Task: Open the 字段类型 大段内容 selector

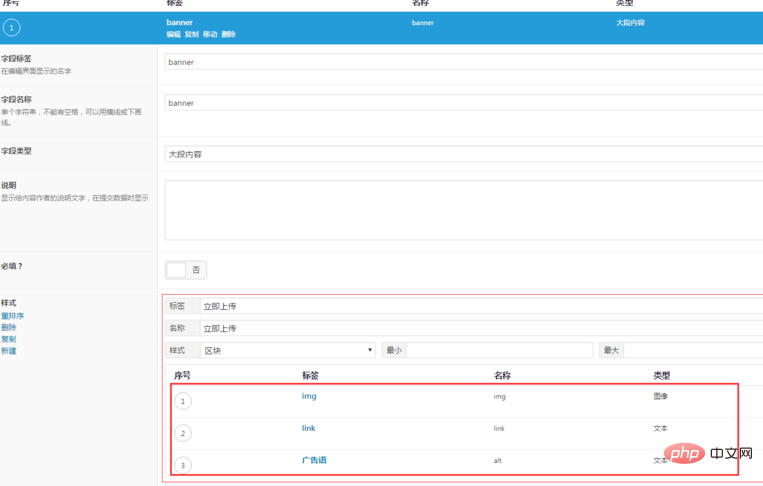Action: point(460,154)
